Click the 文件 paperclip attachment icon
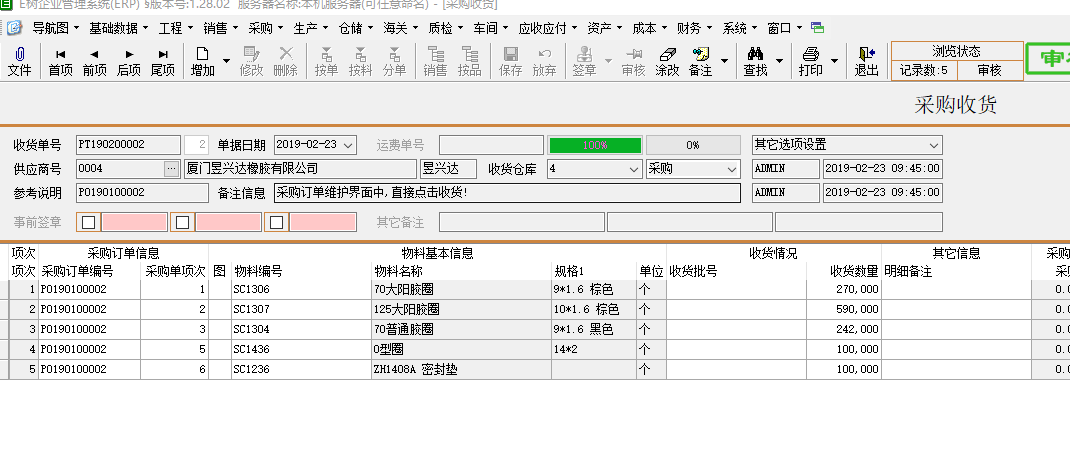This screenshot has width=1070, height=459. [19, 54]
